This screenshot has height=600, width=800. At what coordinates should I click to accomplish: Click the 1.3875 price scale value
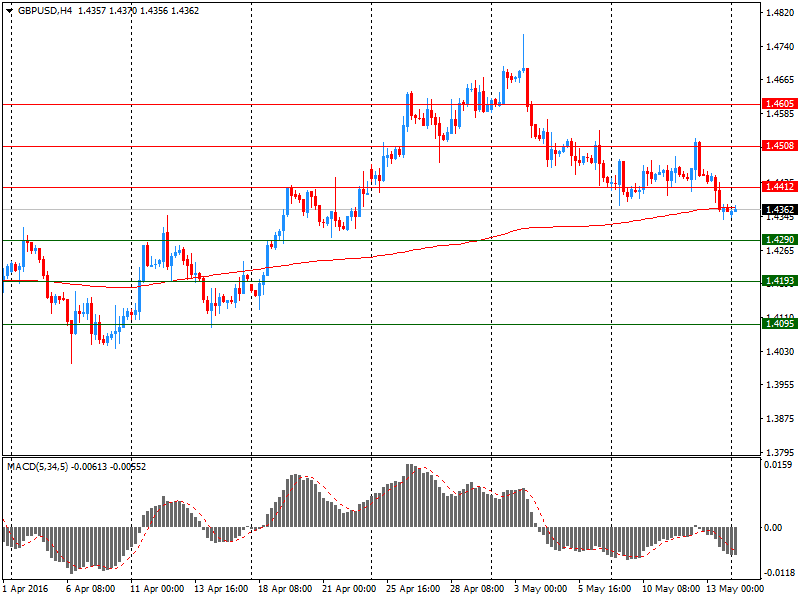780,419
